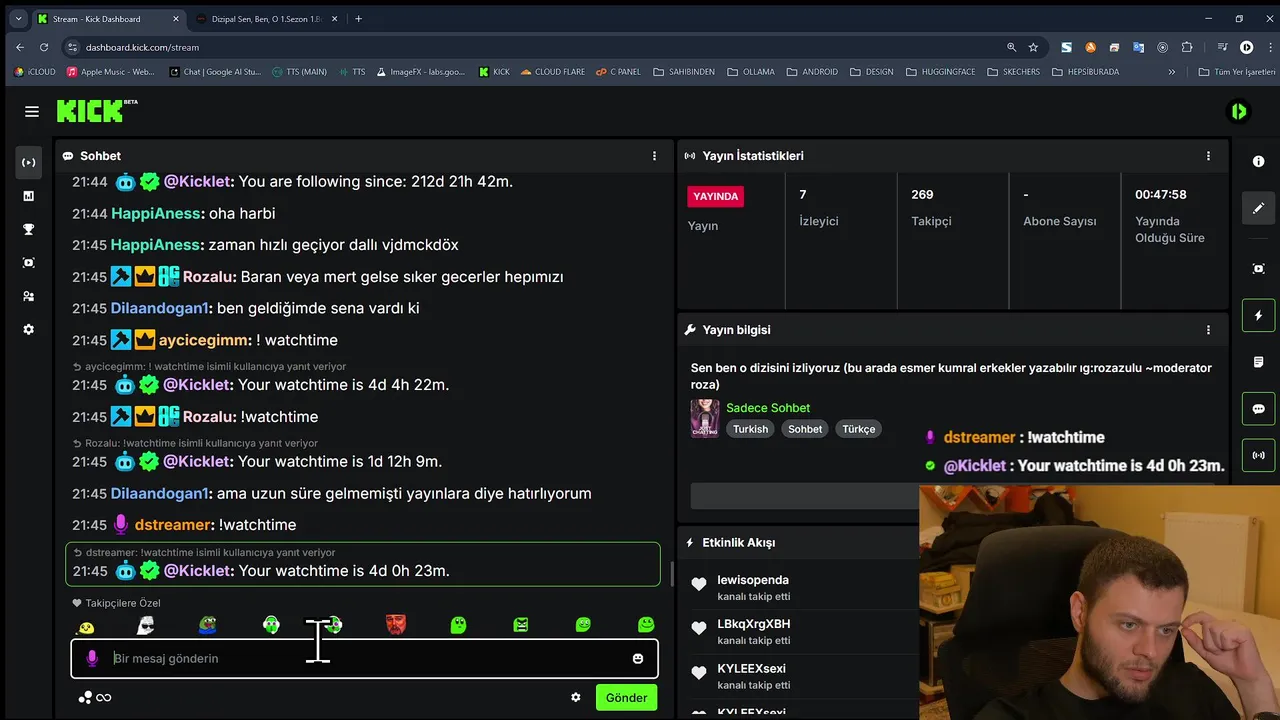Click username aycicegimm in chat
This screenshot has height=720, width=1280.
pyautogui.click(x=205, y=340)
